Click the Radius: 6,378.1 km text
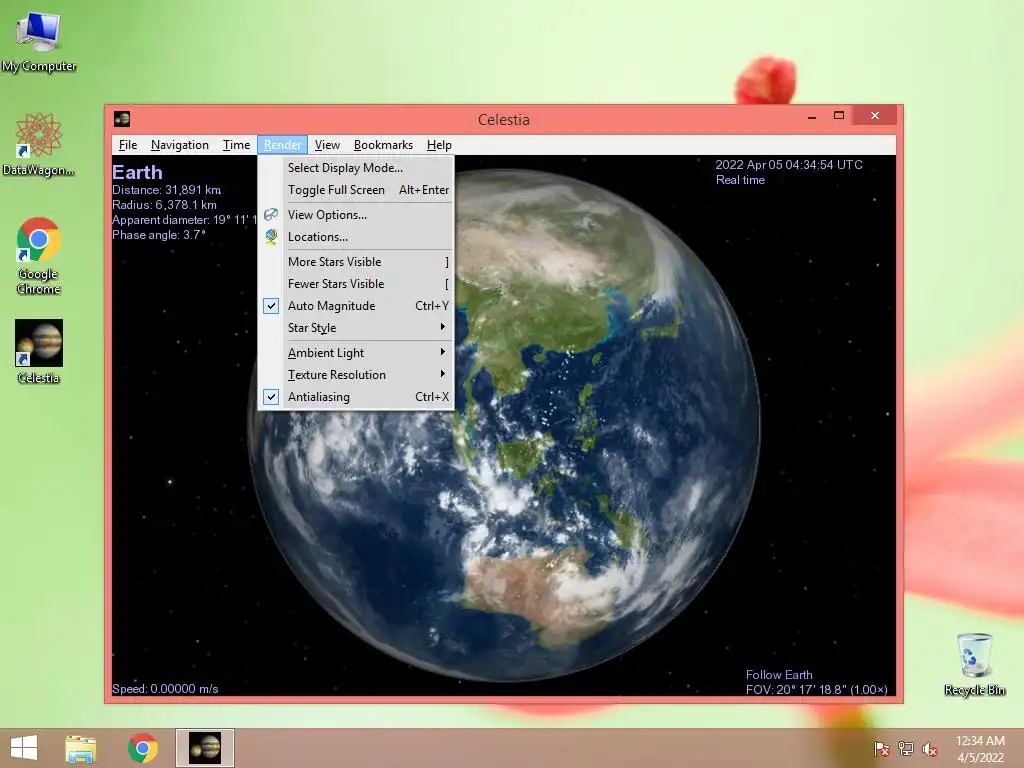The image size is (1024, 768). coord(164,205)
